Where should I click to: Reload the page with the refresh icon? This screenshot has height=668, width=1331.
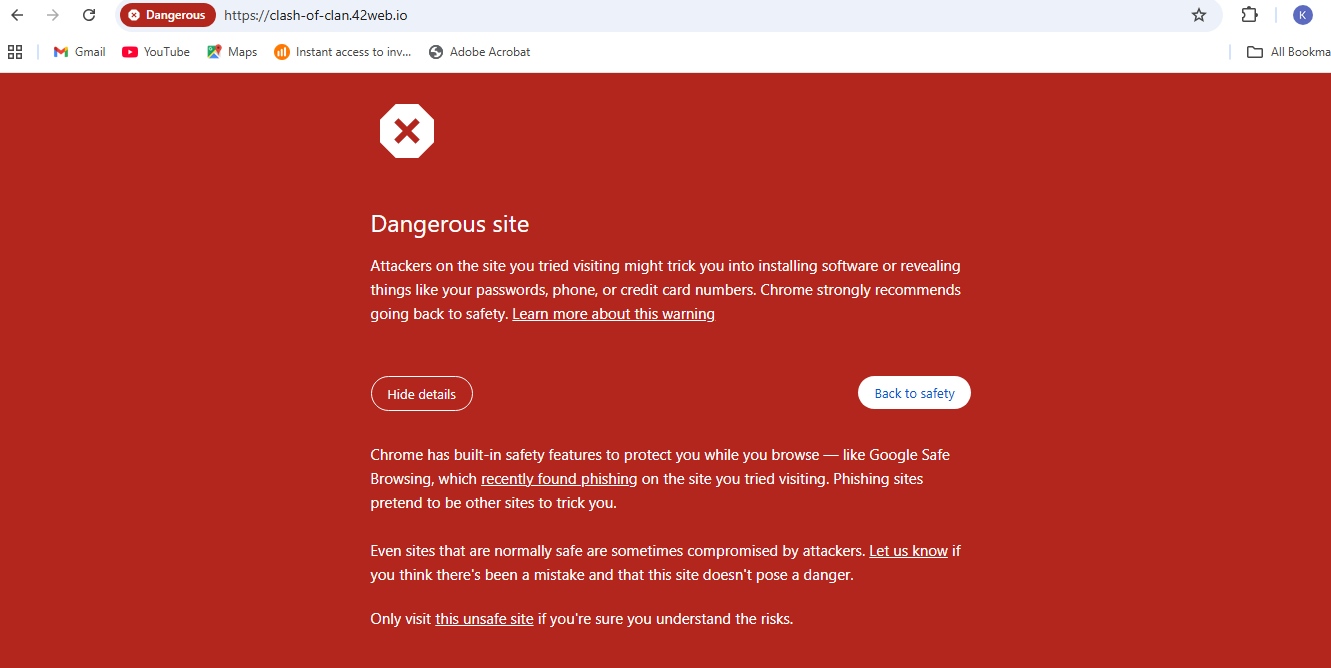point(89,15)
